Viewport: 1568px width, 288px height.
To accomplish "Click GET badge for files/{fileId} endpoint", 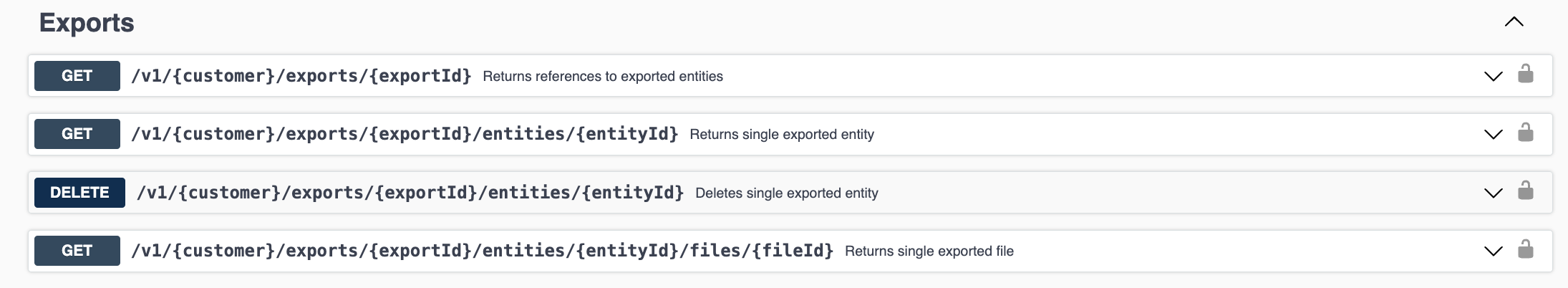I will pos(77,251).
